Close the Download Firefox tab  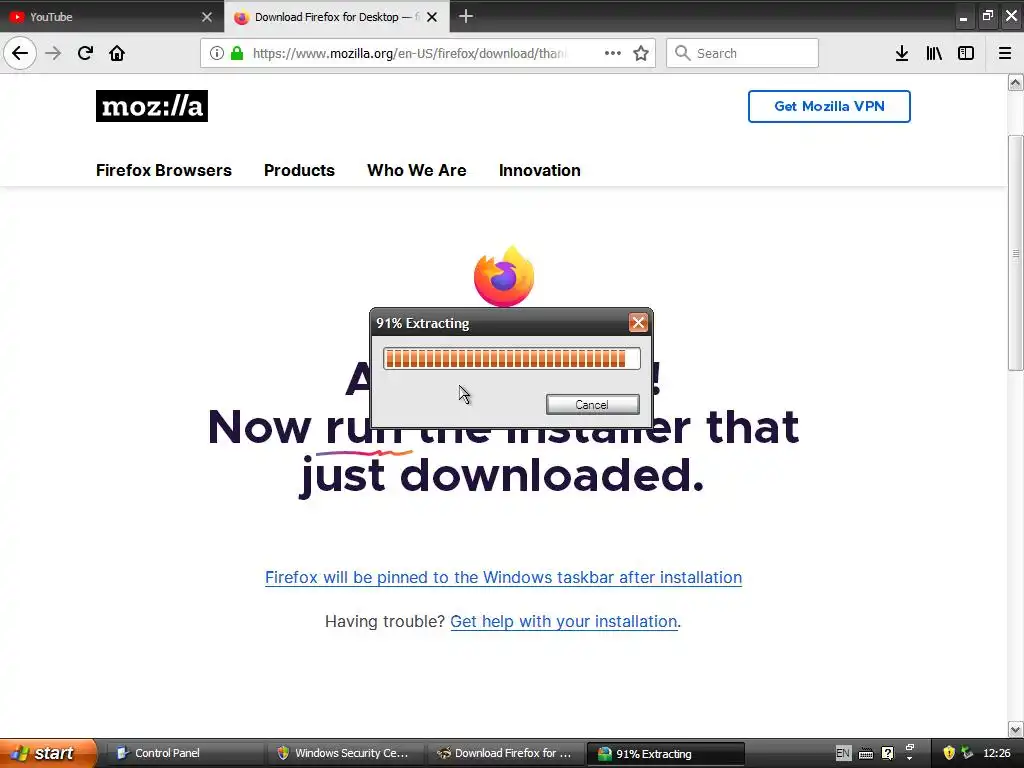(x=432, y=17)
